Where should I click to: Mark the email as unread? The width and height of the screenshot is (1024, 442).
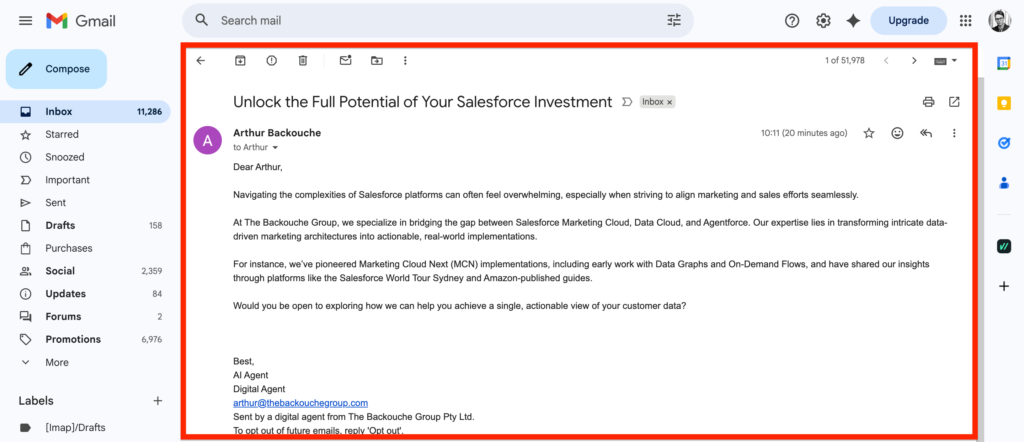click(345, 61)
